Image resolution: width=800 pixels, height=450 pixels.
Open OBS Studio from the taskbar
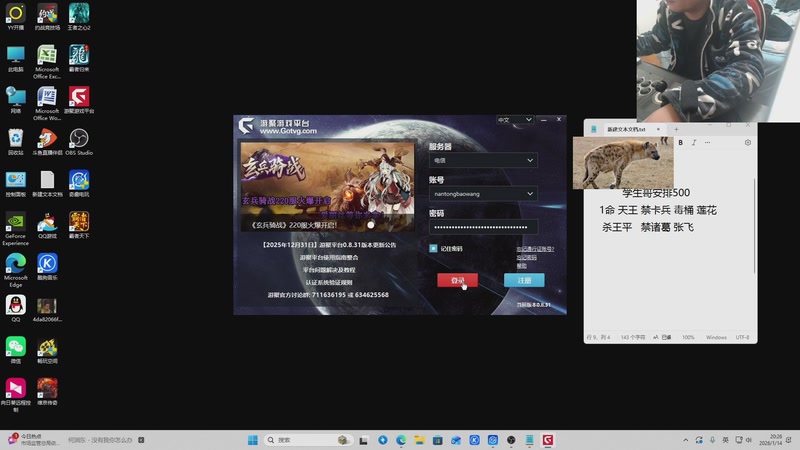tap(511, 440)
